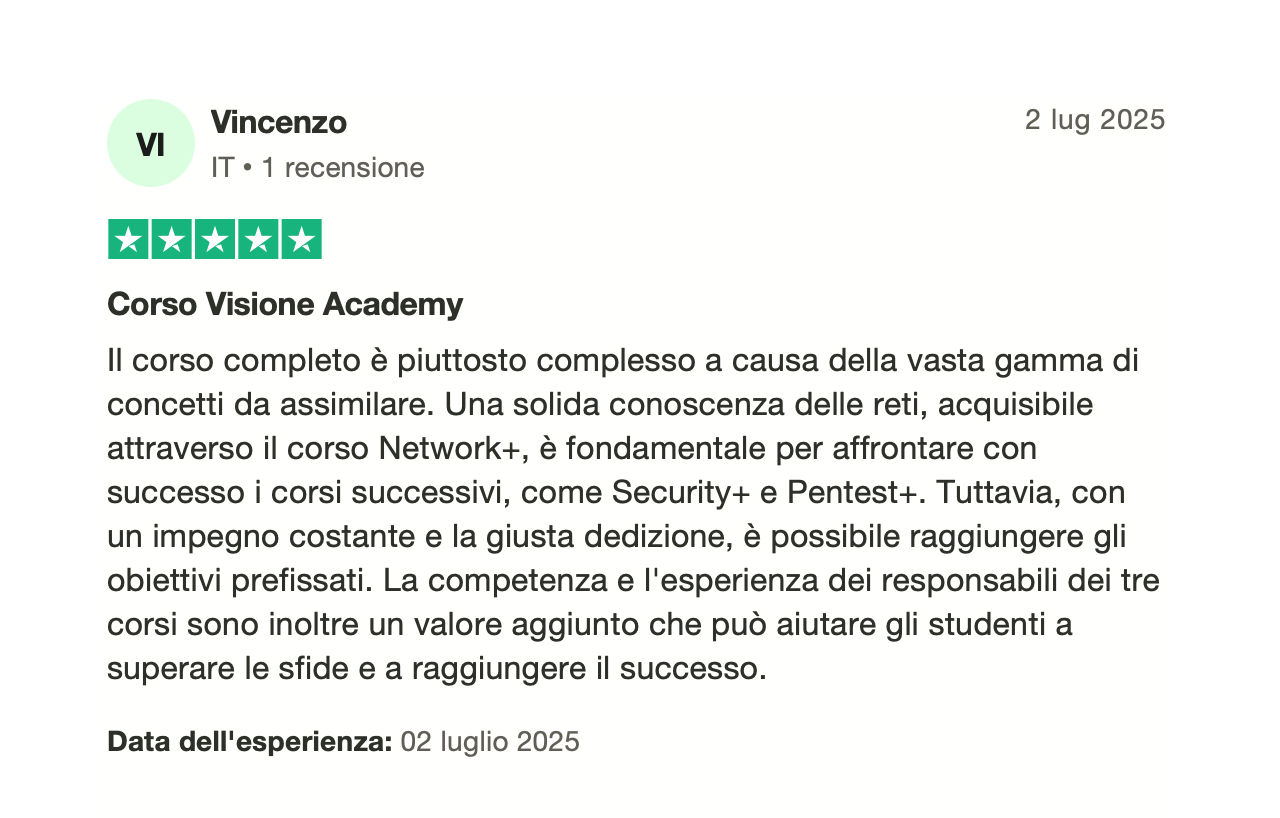Select the fourth rating star

(258, 239)
